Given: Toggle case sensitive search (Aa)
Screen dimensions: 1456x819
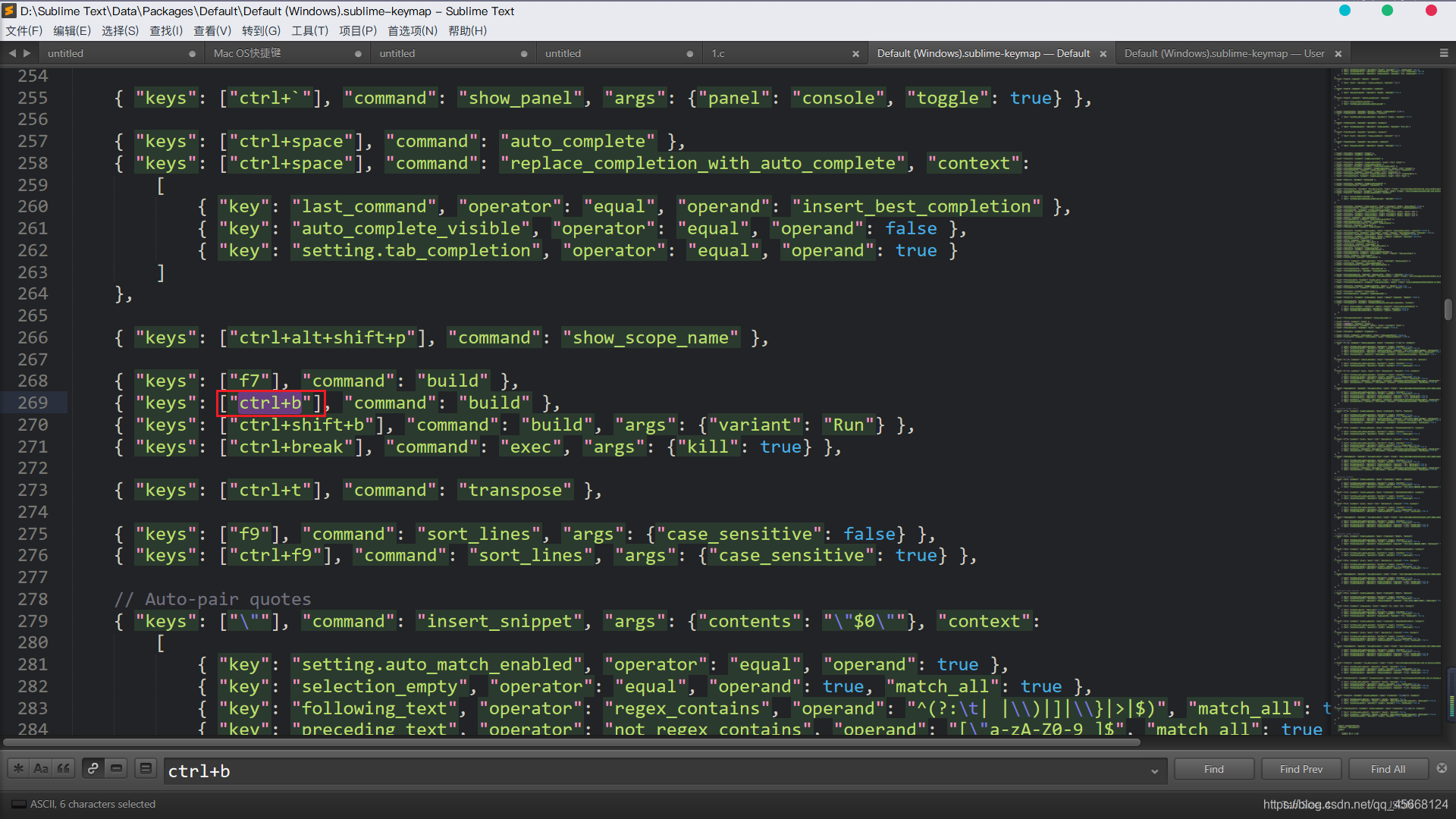Looking at the screenshot, I should [x=41, y=769].
